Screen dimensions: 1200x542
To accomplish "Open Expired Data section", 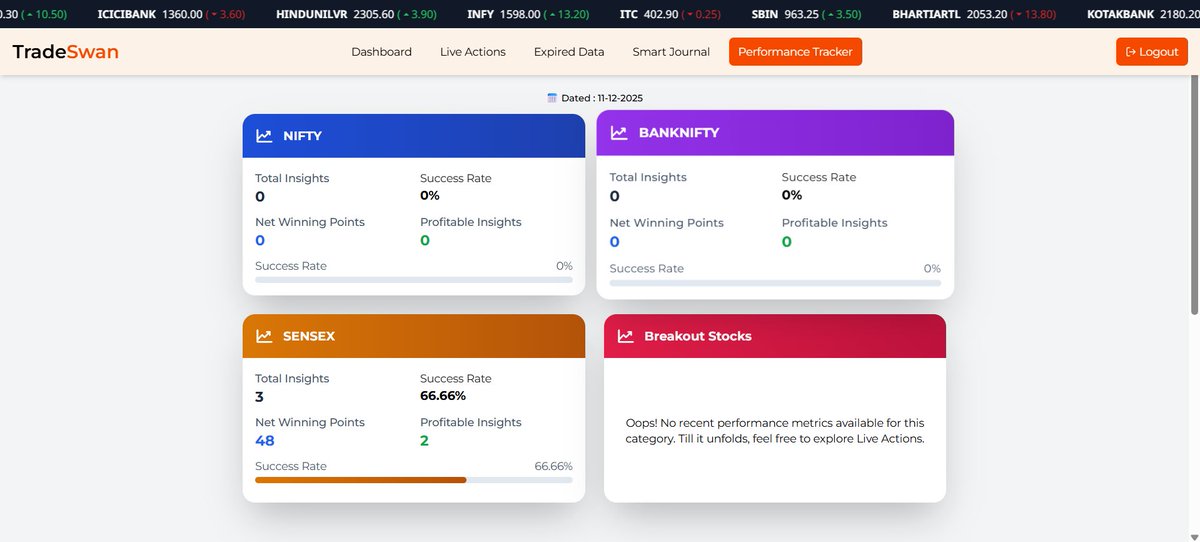I will 569,52.
